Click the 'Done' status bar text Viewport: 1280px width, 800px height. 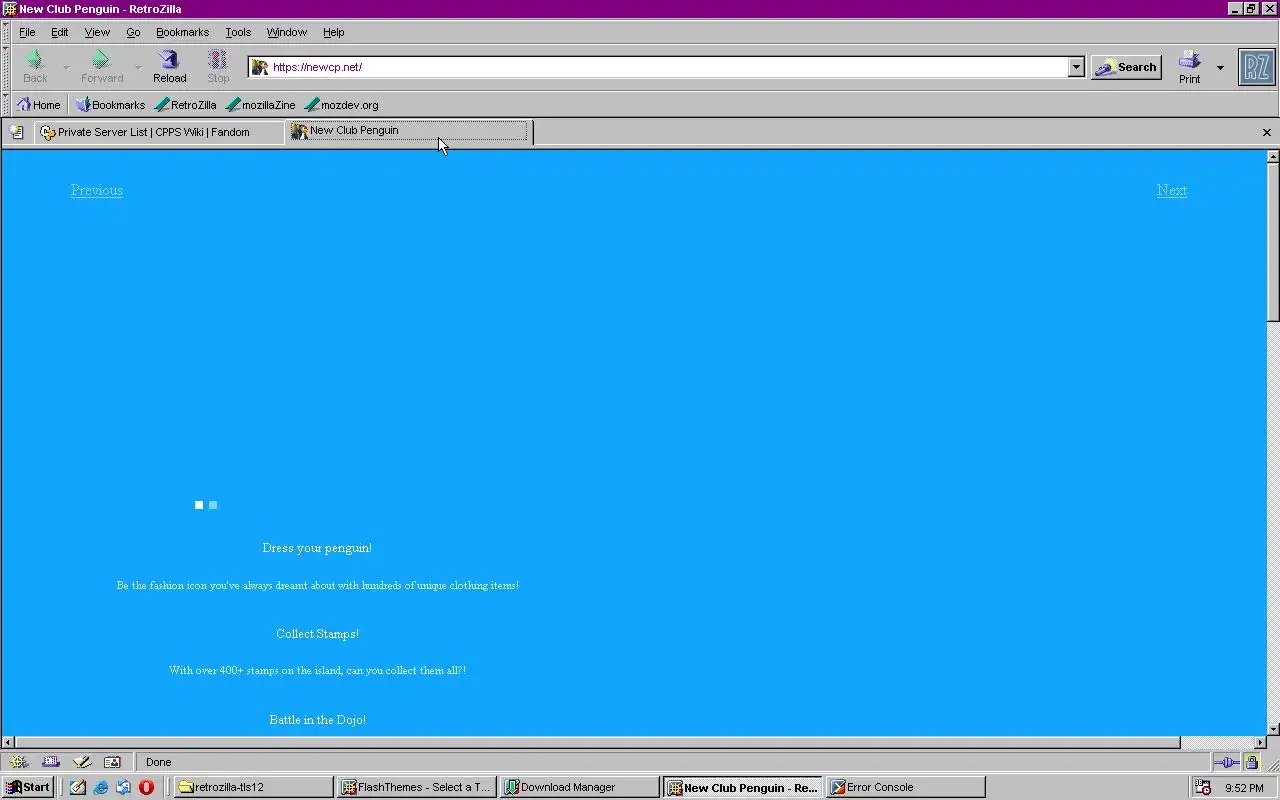coord(159,762)
